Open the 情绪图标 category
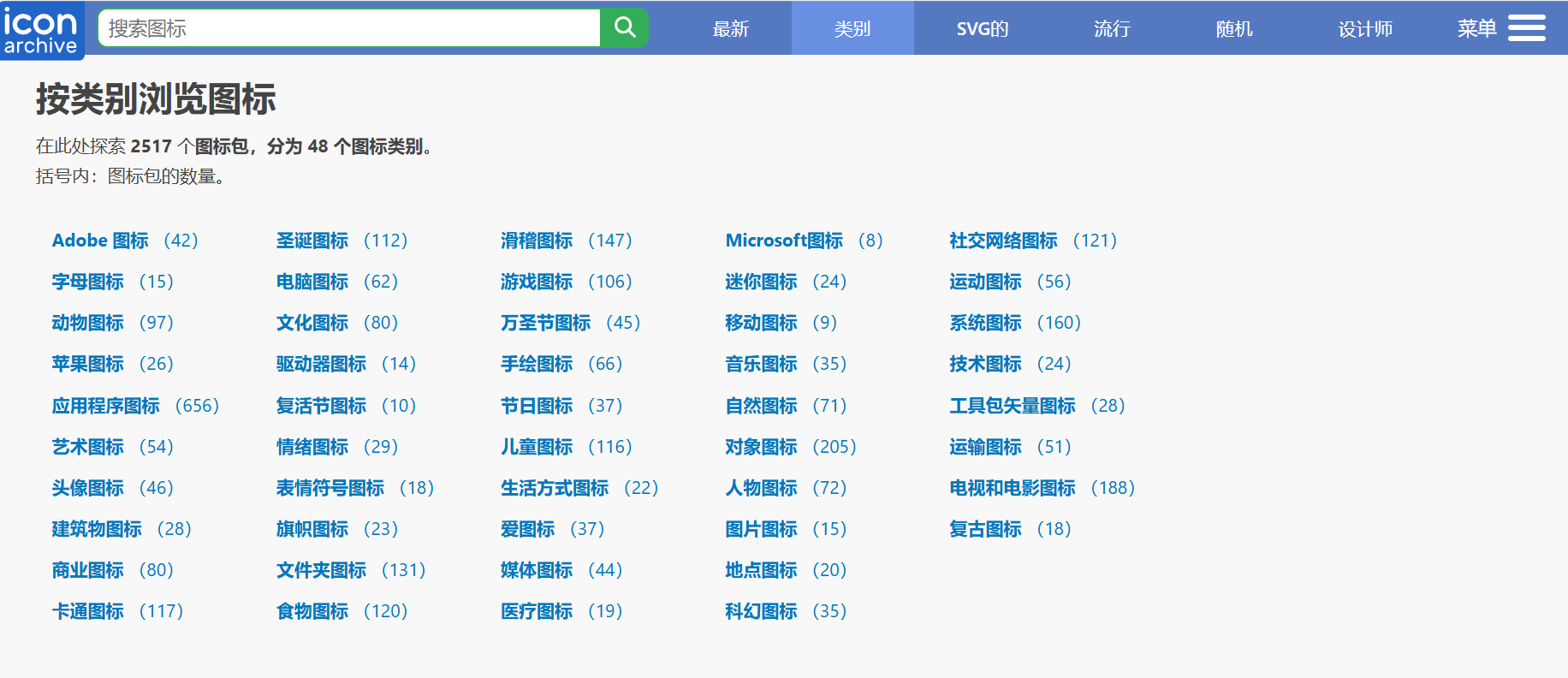Screen dimensions: 1568x678 point(312,447)
